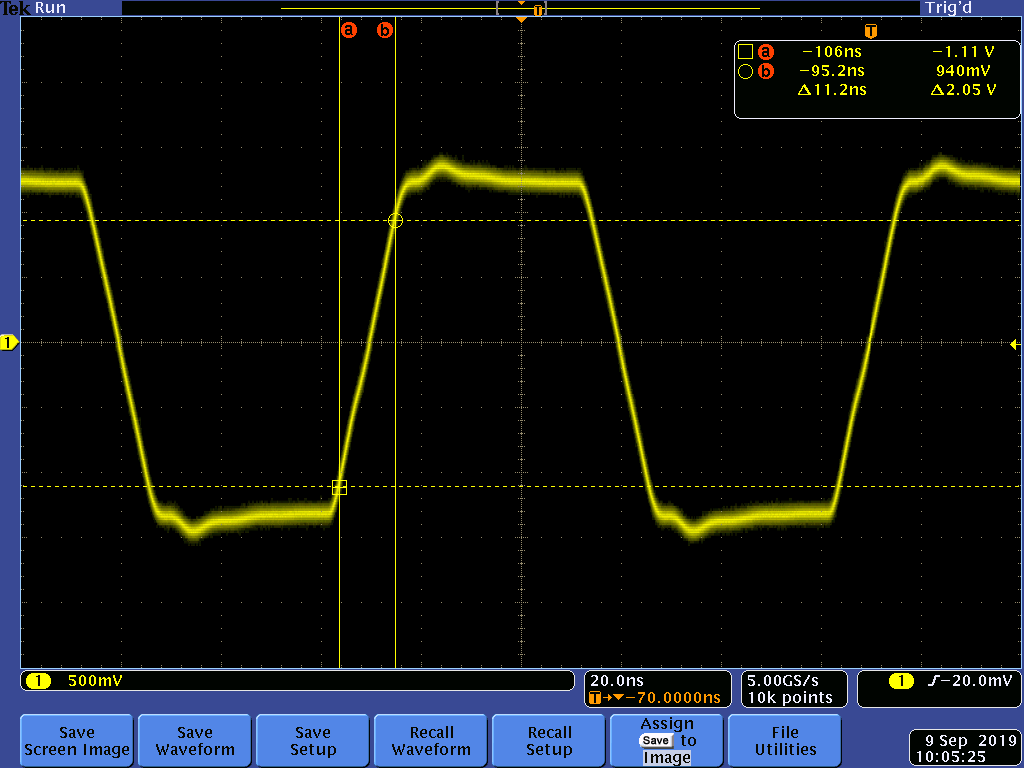The image size is (1024, 768).
Task: Click the orange T icon in delay readout
Action: (x=594, y=698)
